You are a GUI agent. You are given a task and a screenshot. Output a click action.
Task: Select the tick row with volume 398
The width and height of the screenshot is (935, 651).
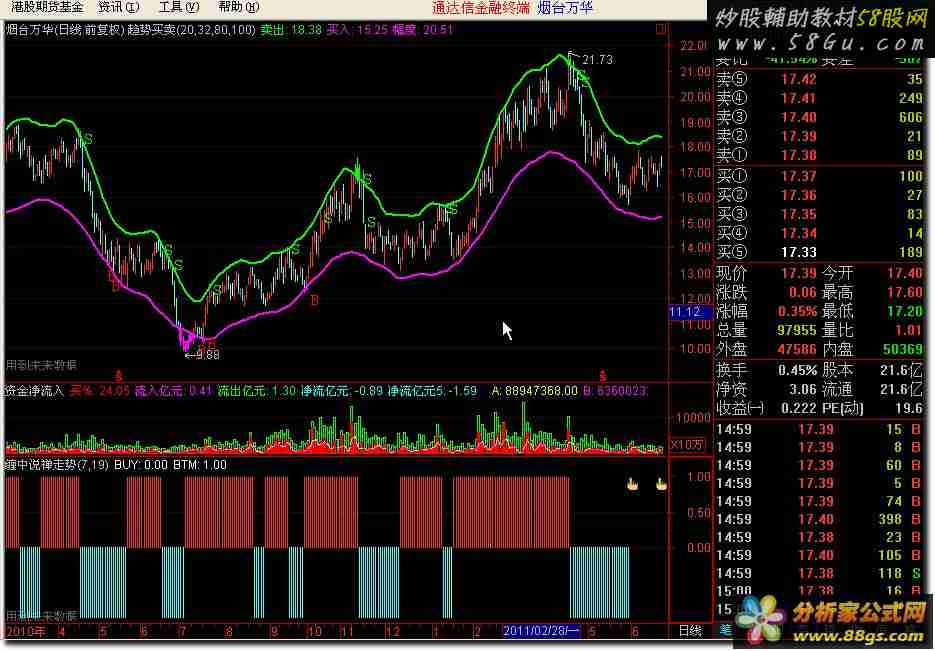819,519
